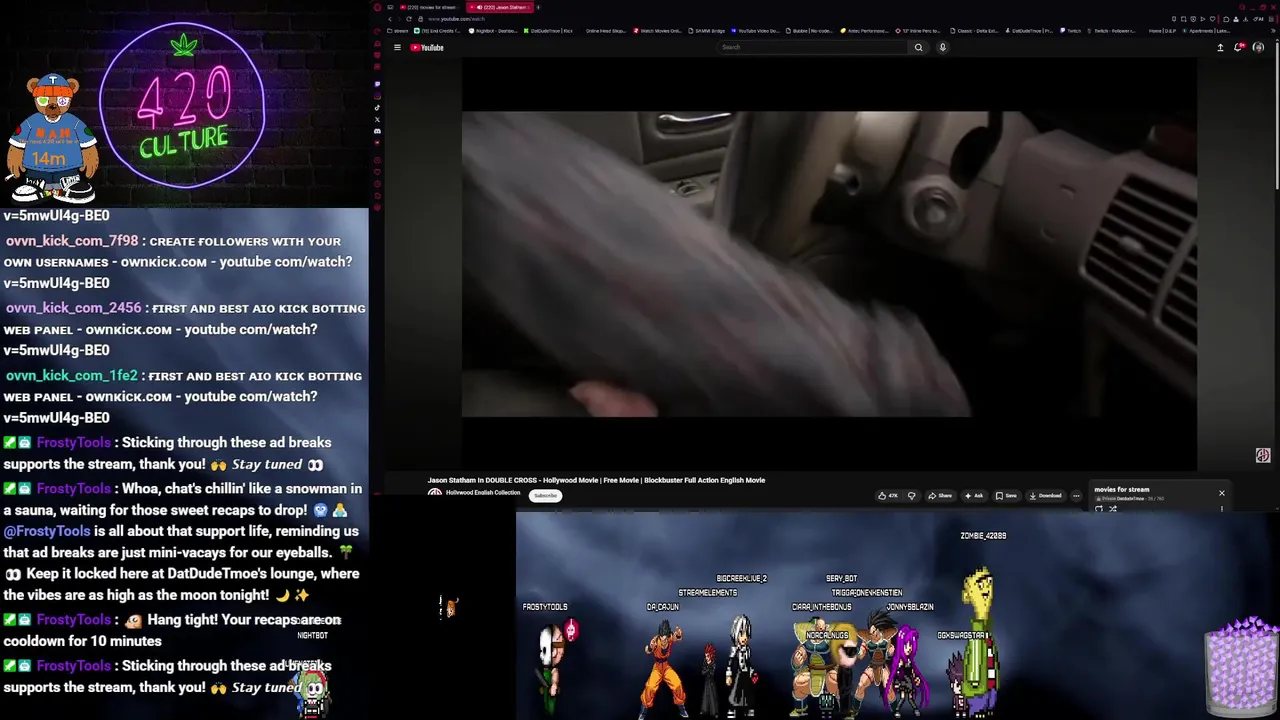Open the SAMMI Bridge bookmark
Viewport: 1280px width, 720px height.
tap(707, 31)
